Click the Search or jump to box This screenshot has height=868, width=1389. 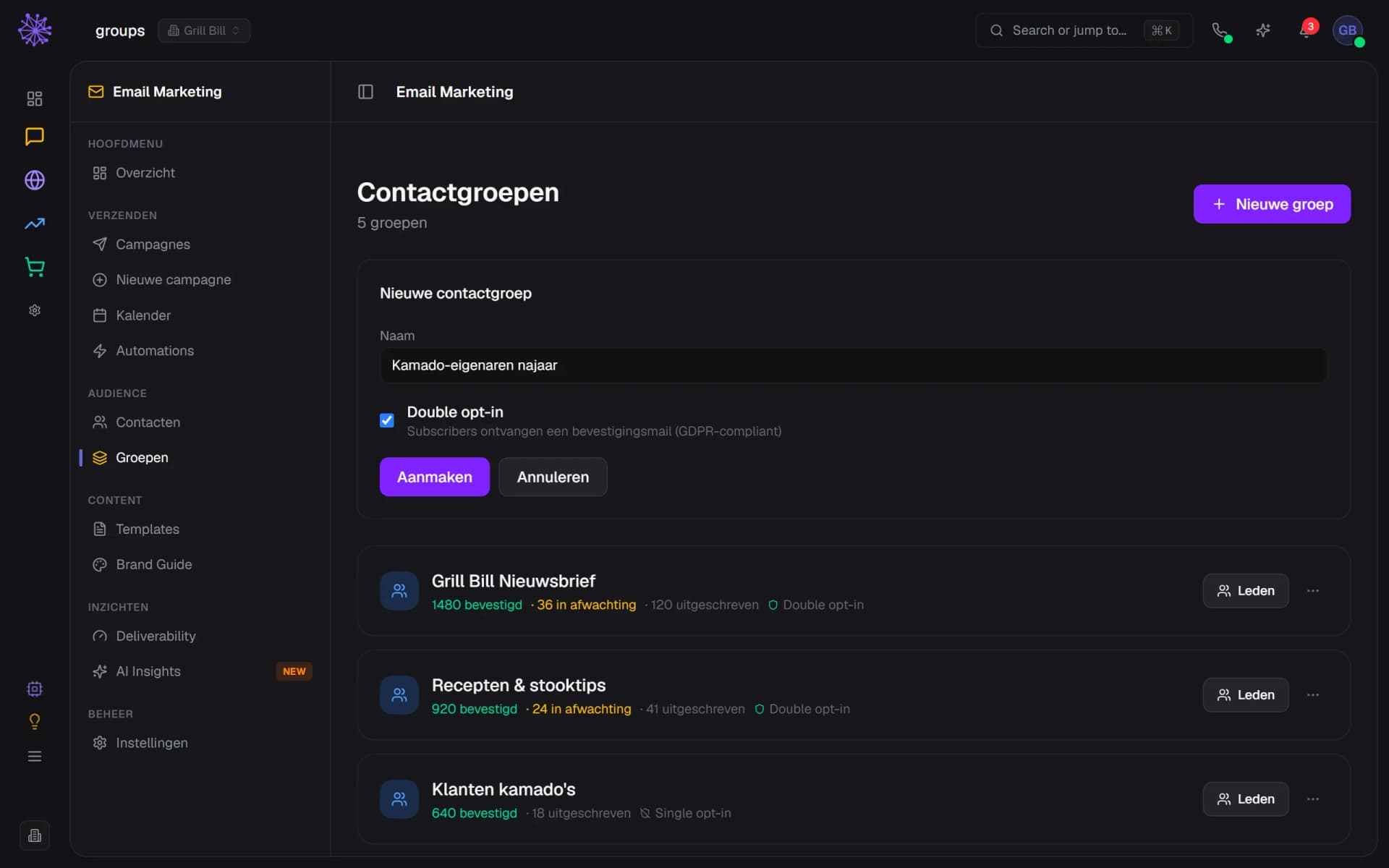pyautogui.click(x=1083, y=30)
